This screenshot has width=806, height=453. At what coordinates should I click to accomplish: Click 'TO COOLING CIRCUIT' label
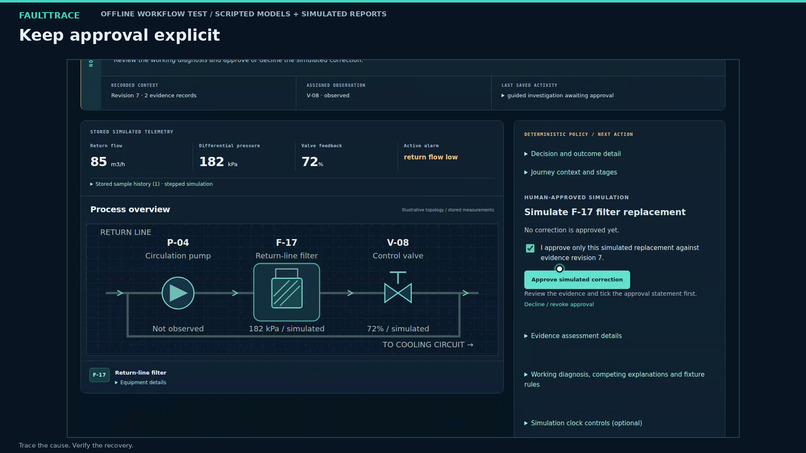428,345
